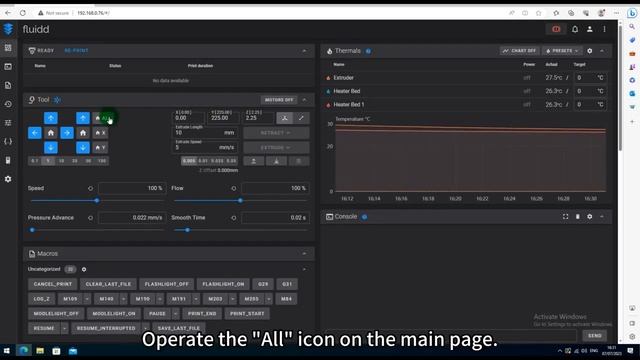Screen dimensions: 640x360
Task: Select jog distance 100
Action: (102, 161)
